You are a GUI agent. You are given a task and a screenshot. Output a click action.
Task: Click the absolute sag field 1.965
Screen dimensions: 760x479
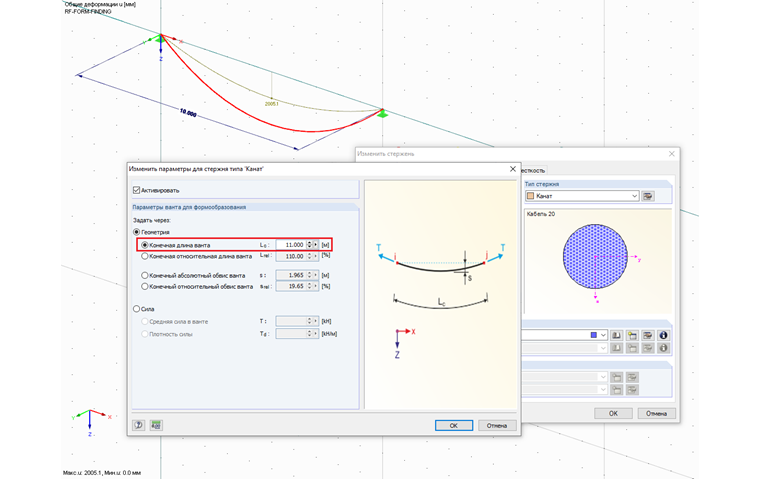tap(291, 275)
